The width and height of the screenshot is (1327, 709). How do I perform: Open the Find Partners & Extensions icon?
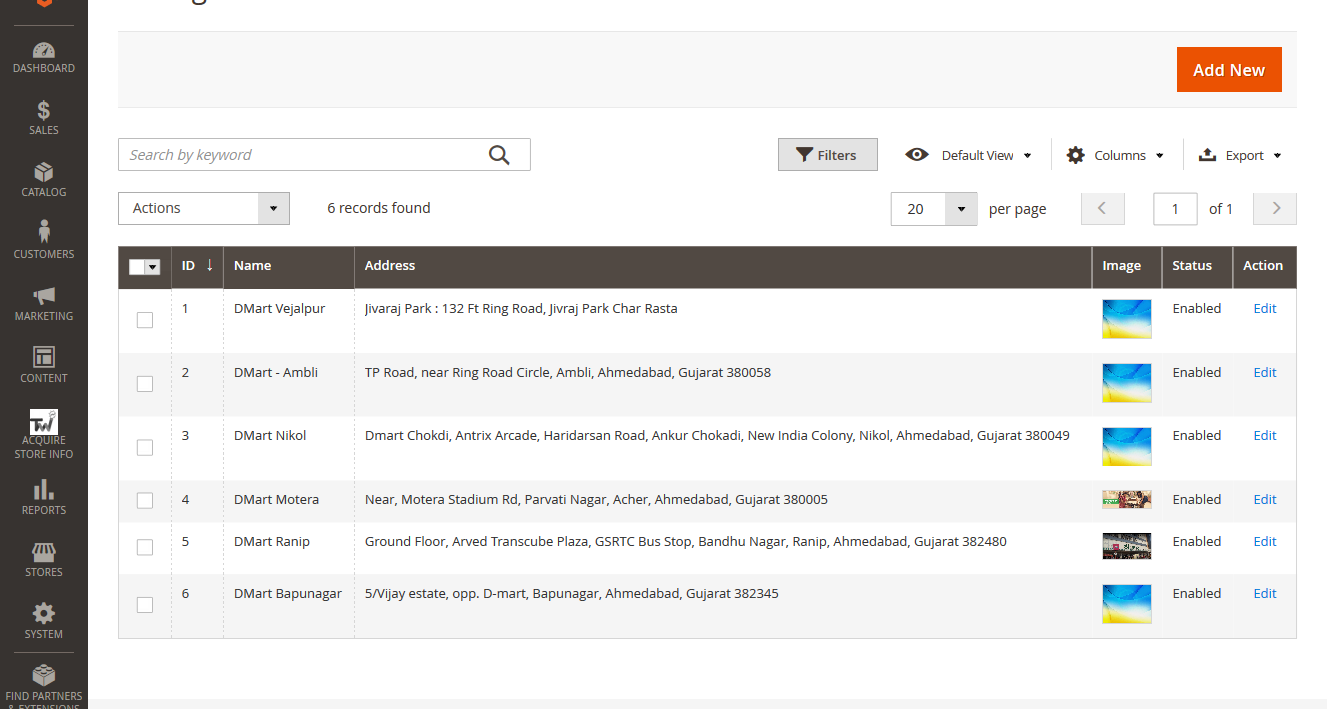point(43,675)
